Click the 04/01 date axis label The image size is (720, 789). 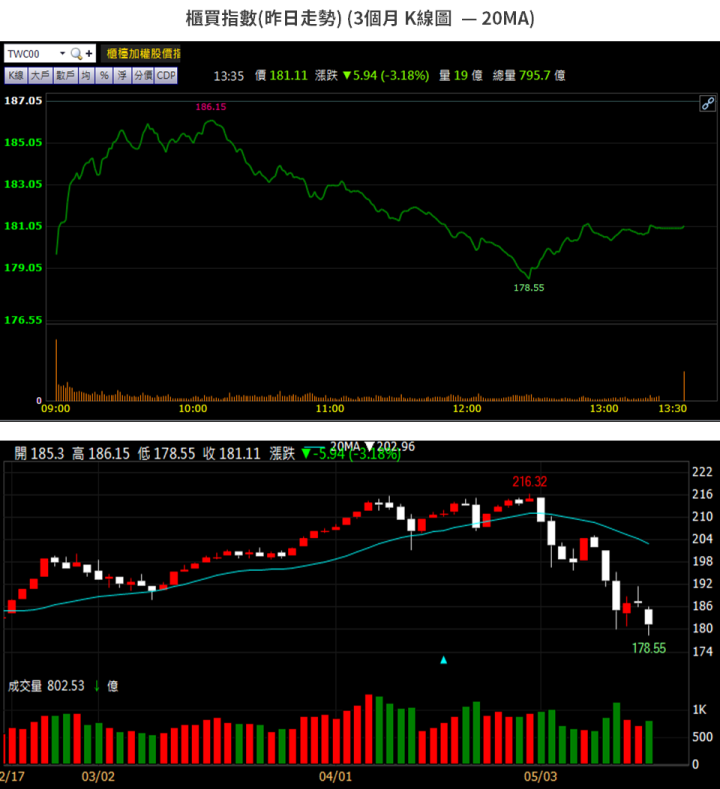[335, 776]
